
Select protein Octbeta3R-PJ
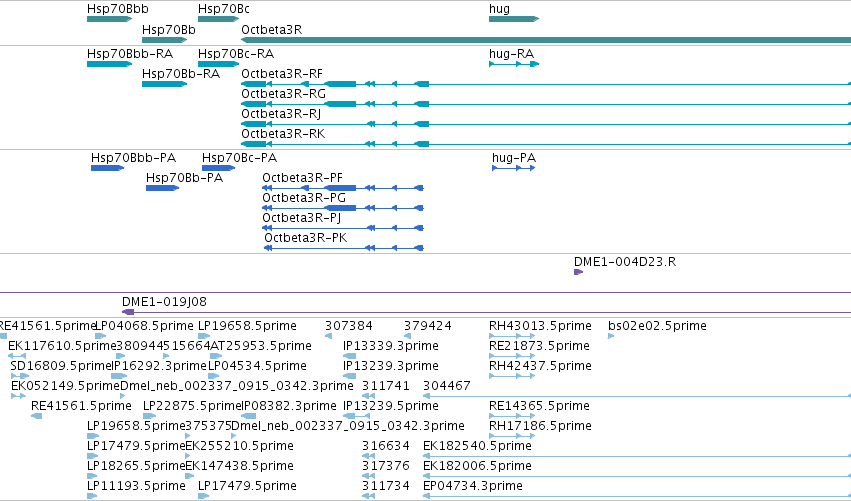point(302,218)
